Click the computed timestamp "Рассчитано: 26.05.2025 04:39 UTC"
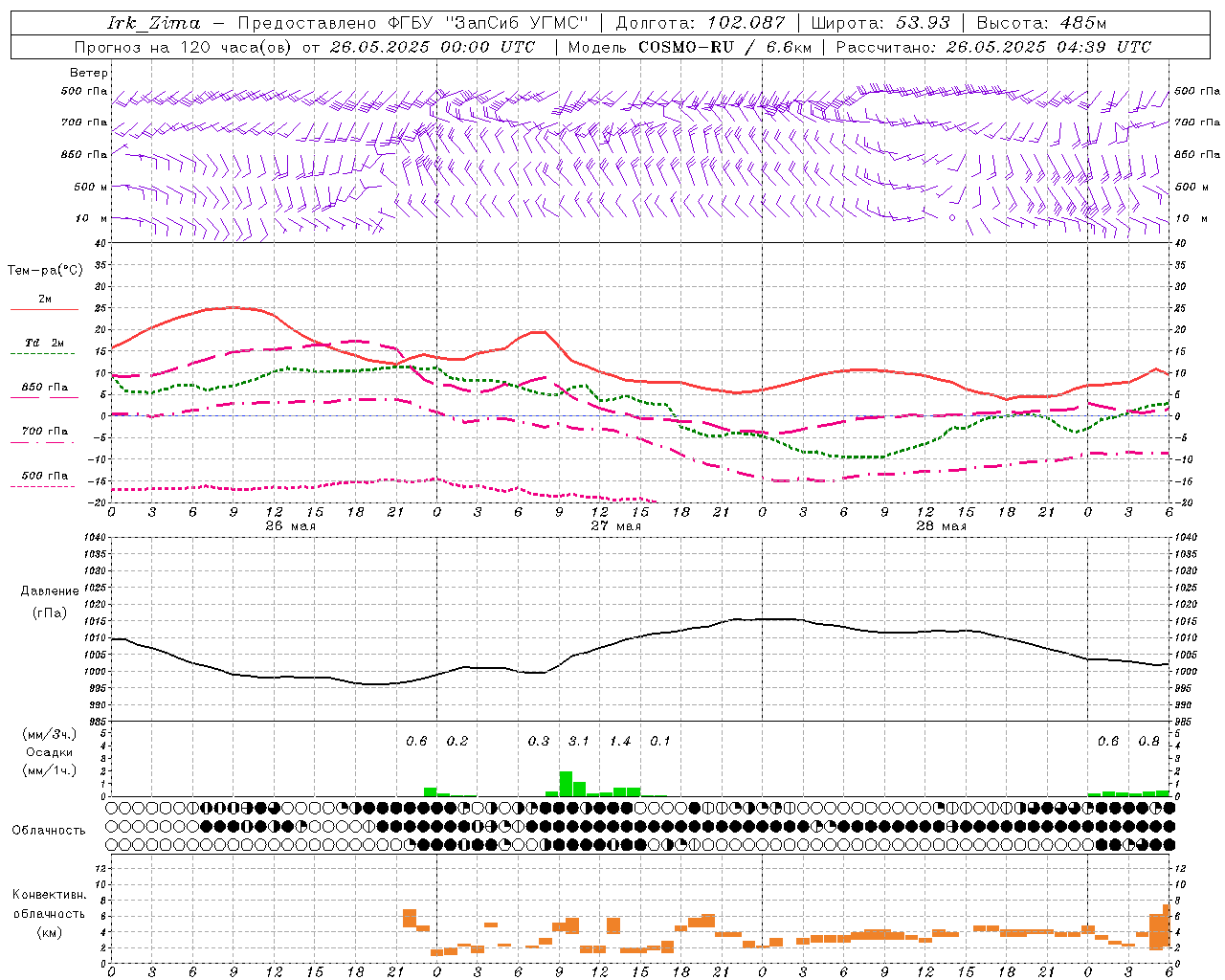1225x980 pixels. point(993,47)
